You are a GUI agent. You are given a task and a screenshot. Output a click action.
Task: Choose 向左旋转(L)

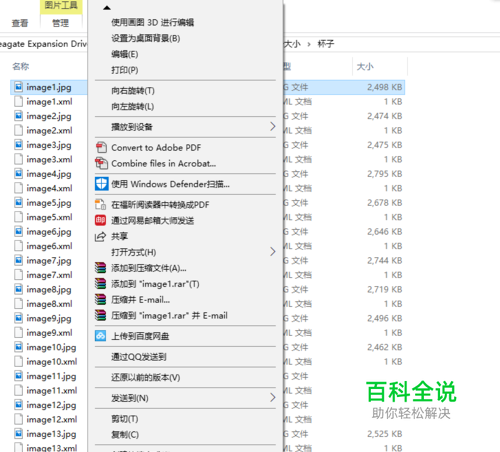pyautogui.click(x=133, y=107)
